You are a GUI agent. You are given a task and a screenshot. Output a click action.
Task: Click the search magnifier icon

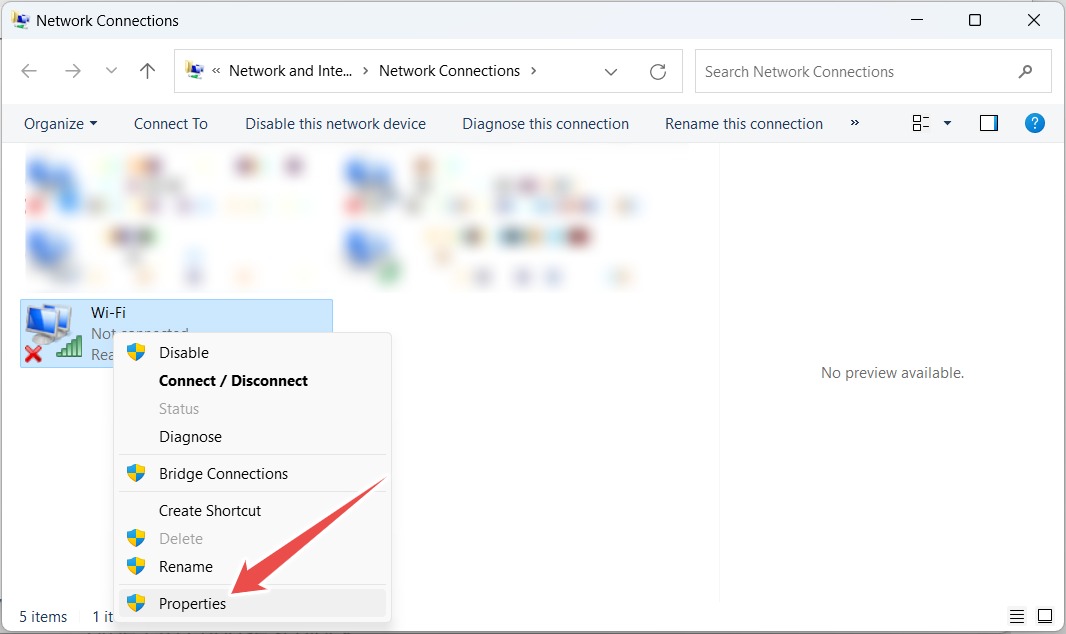[1025, 71]
